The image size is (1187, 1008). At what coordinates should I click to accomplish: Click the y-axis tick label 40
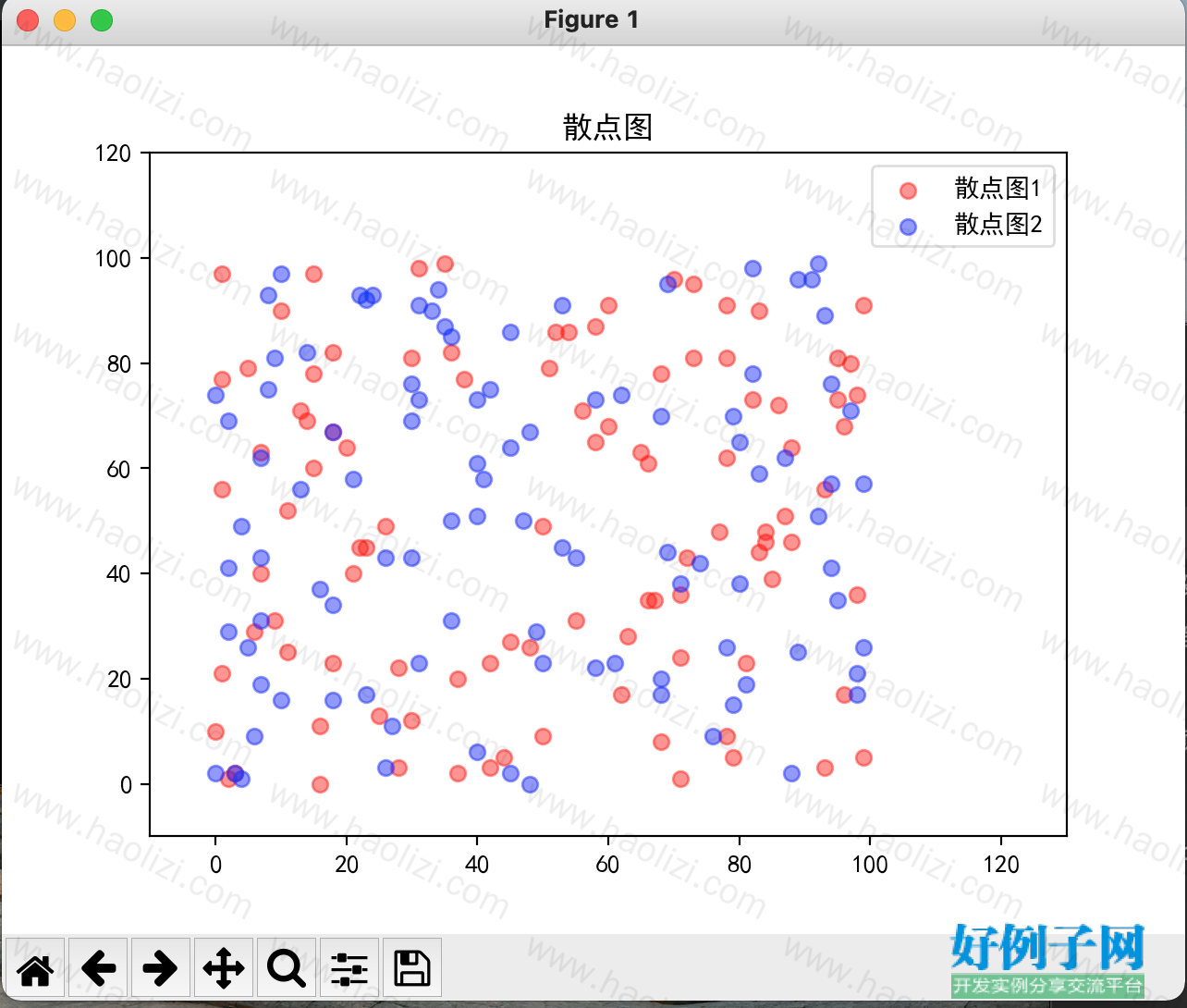119,574
